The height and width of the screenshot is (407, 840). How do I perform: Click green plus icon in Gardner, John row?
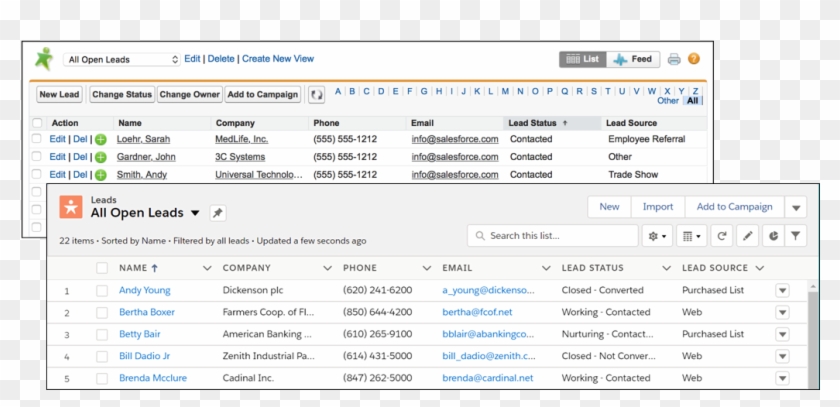click(101, 157)
